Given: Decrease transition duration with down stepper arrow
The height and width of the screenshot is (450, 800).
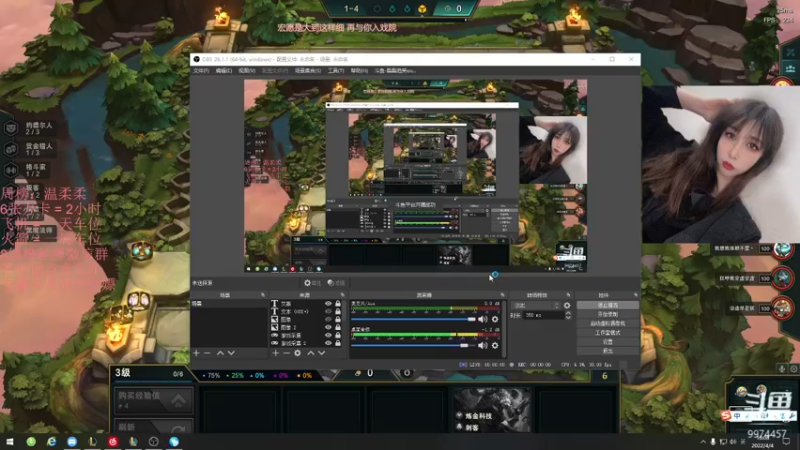Looking at the screenshot, I should point(568,318).
